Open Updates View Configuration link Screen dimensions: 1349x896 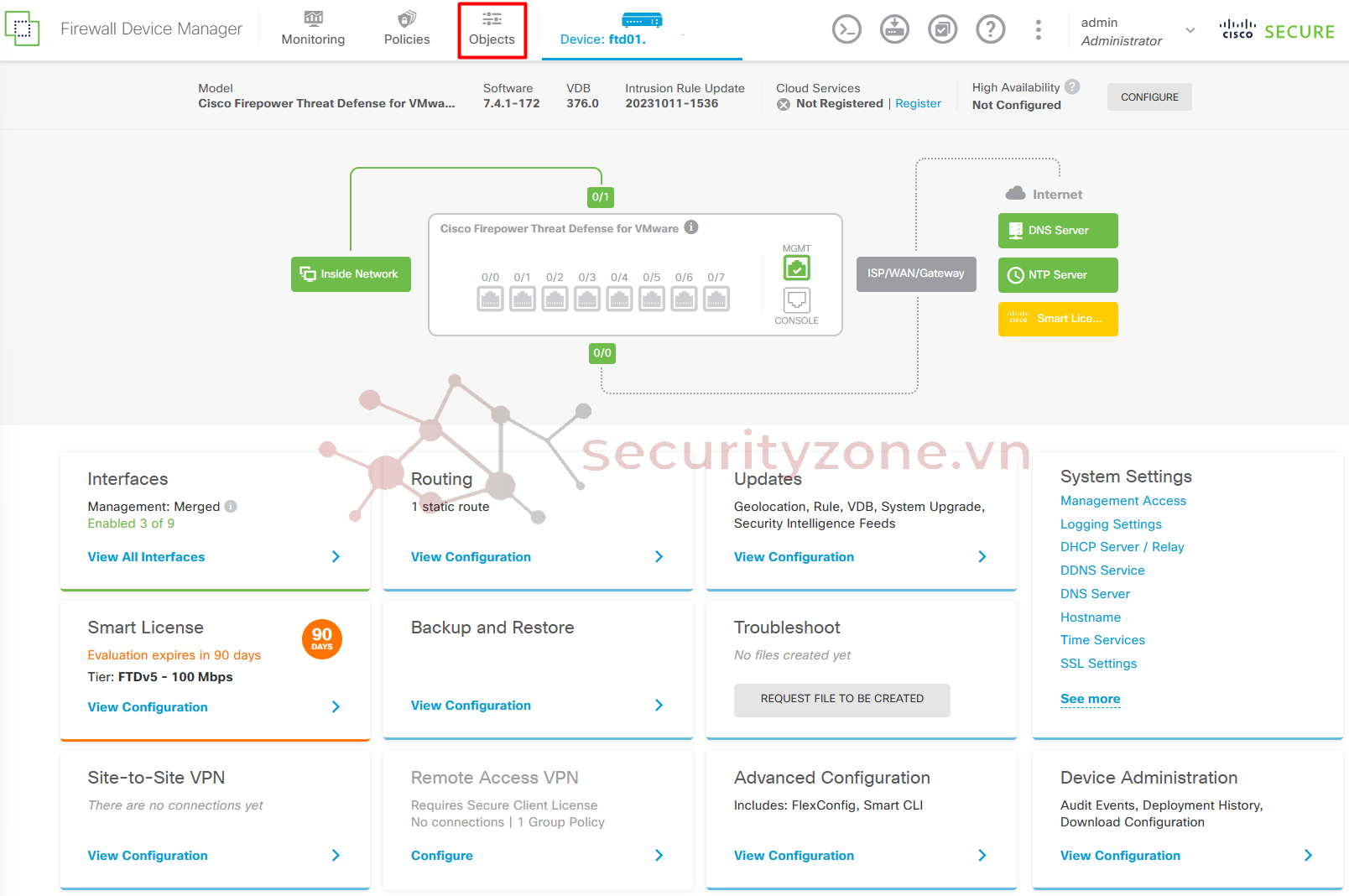[x=794, y=556]
